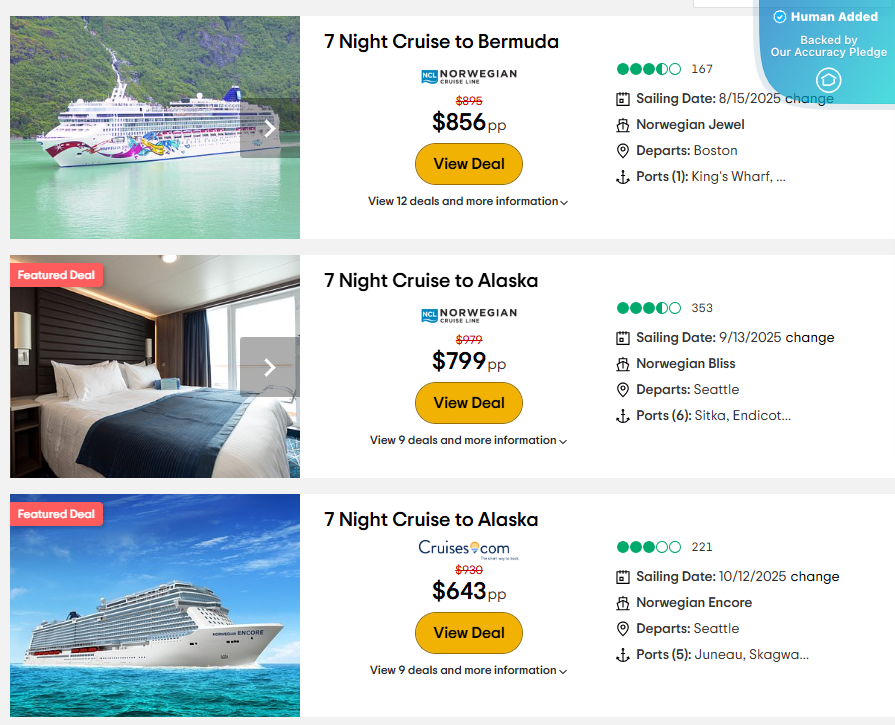The height and width of the screenshot is (725, 895).
Task: Click the Norwegian Encore ship thumbnail
Action: [154, 605]
